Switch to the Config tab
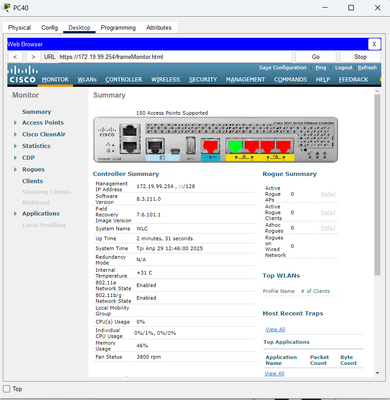The image size is (390, 400). pyautogui.click(x=50, y=28)
